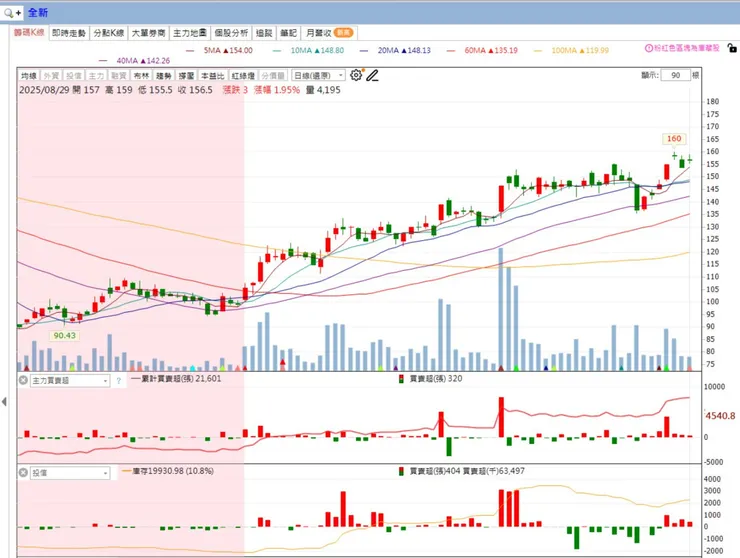Viewport: 740px width, 558px height.
Task: Click the 顯示 90 candle count field
Action: coord(675,76)
